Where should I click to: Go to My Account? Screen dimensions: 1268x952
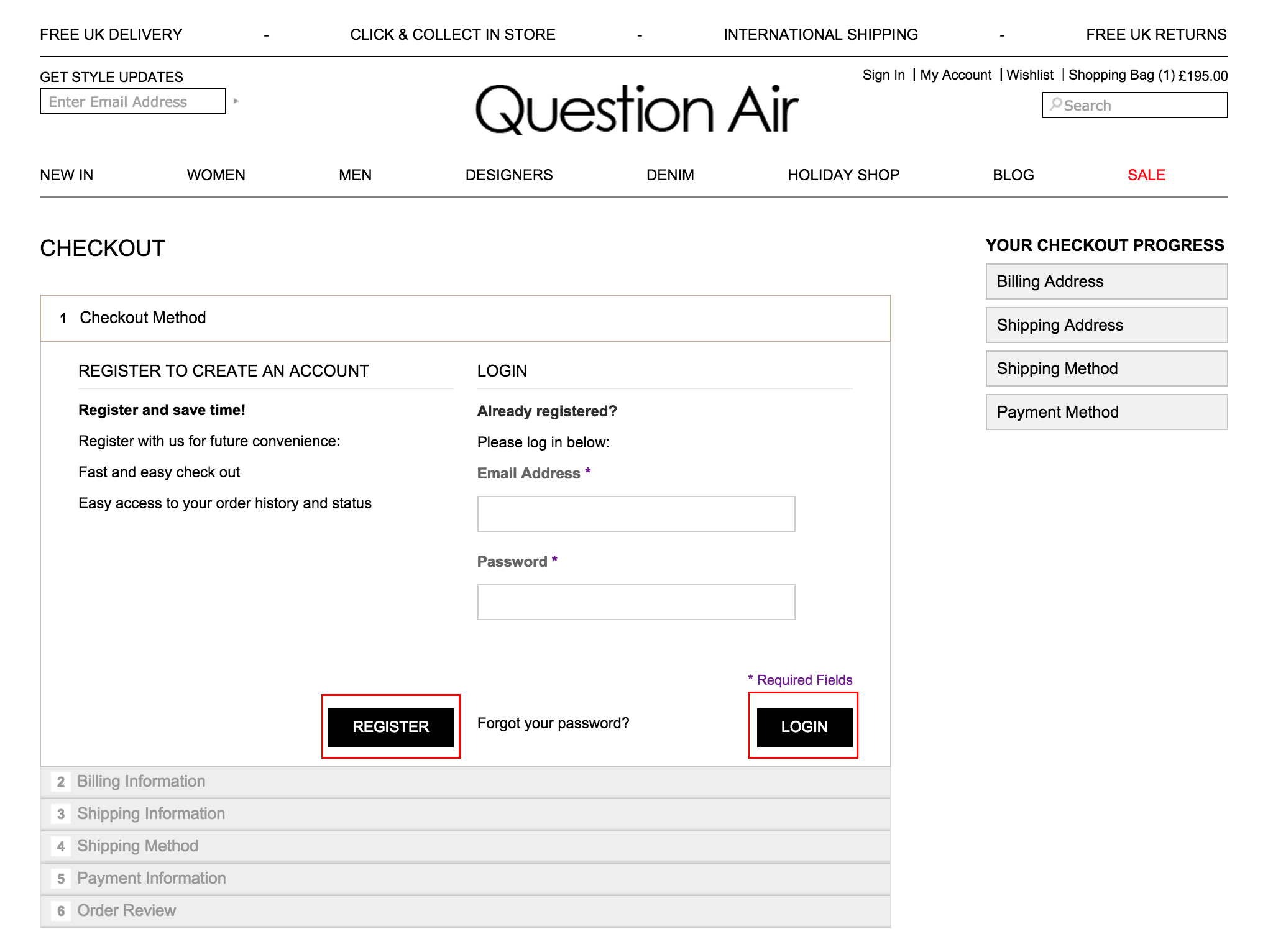pyautogui.click(x=955, y=75)
